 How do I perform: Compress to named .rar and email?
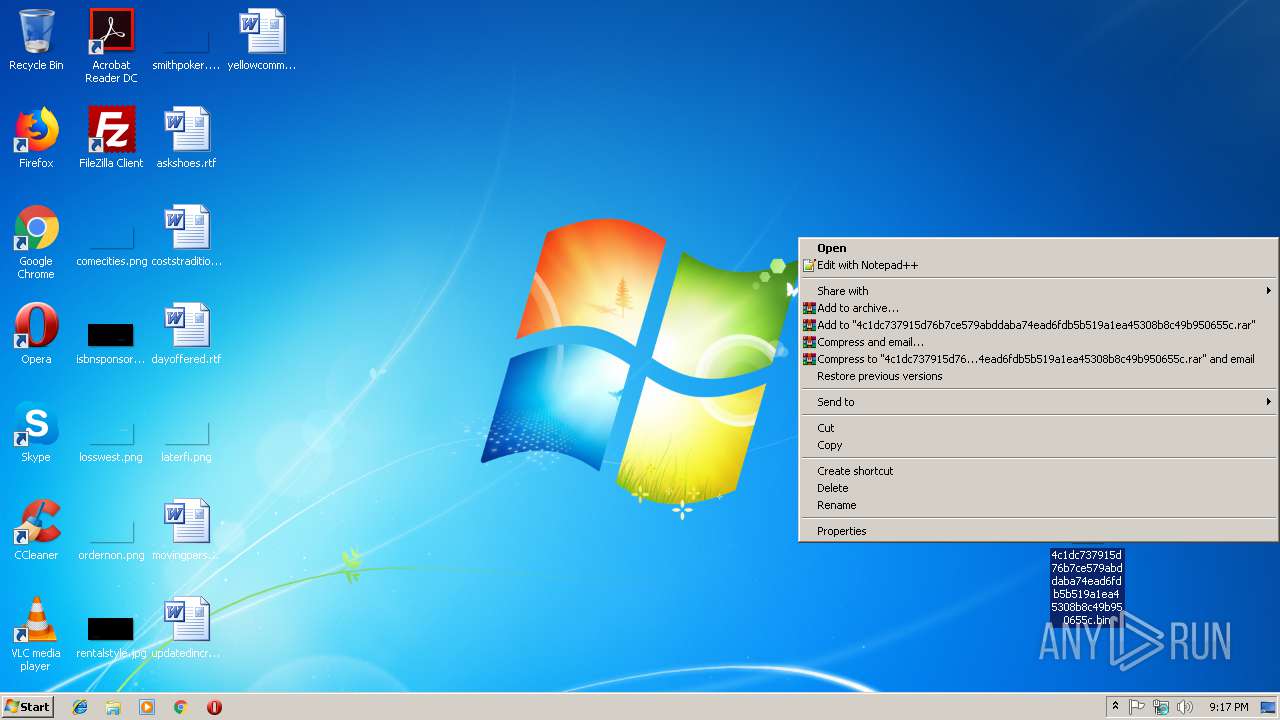coord(1038,359)
